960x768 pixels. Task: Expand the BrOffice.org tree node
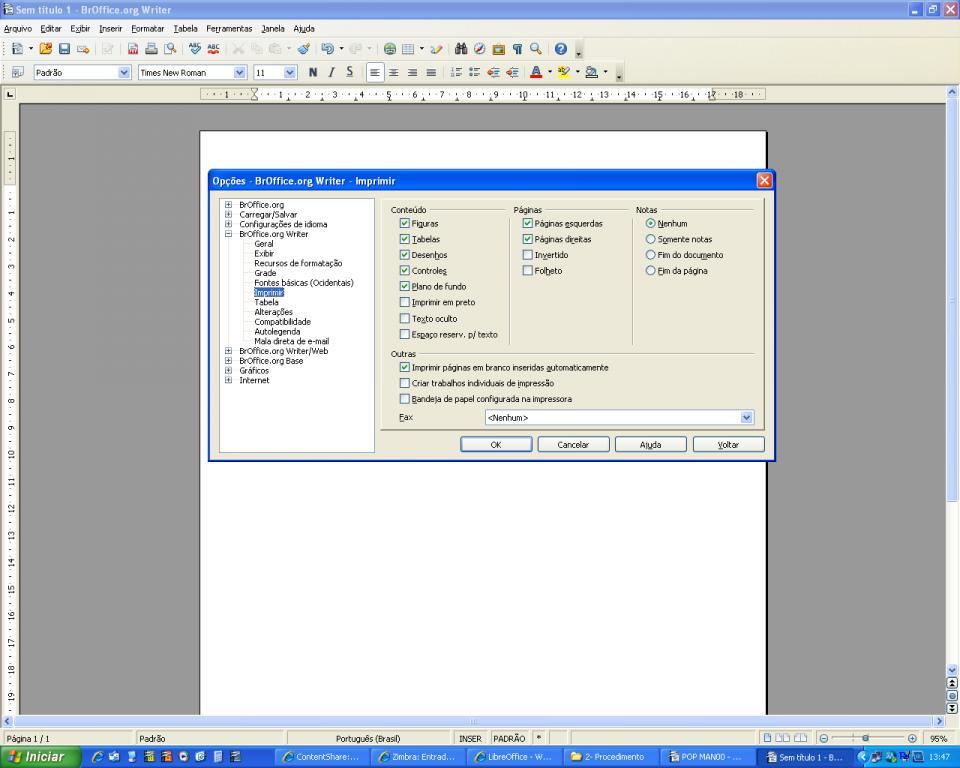click(228, 205)
